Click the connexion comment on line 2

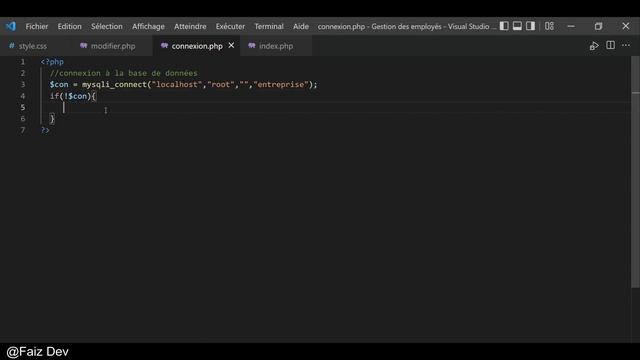coord(124,73)
